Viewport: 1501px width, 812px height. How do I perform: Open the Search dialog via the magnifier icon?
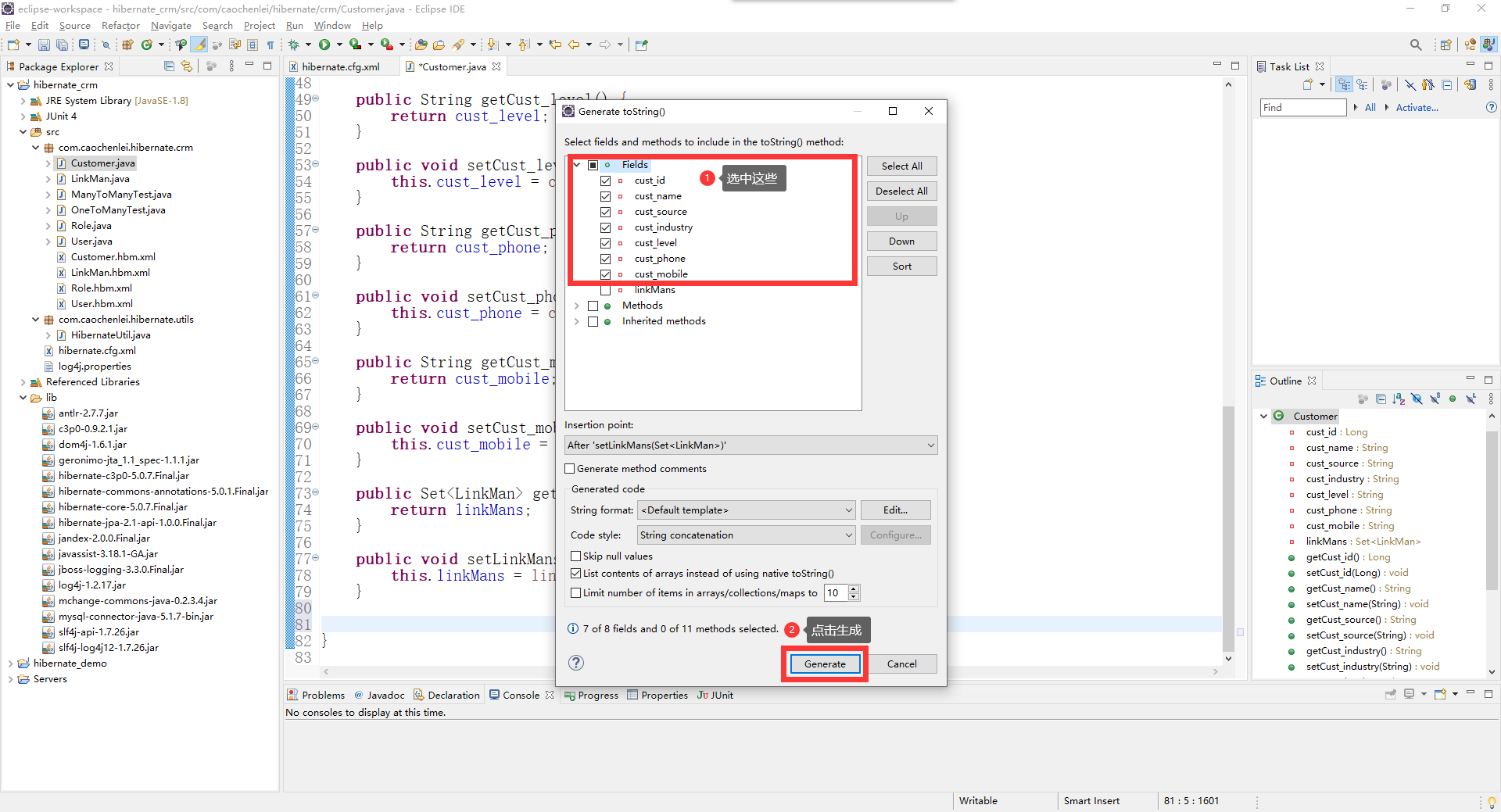click(1415, 45)
